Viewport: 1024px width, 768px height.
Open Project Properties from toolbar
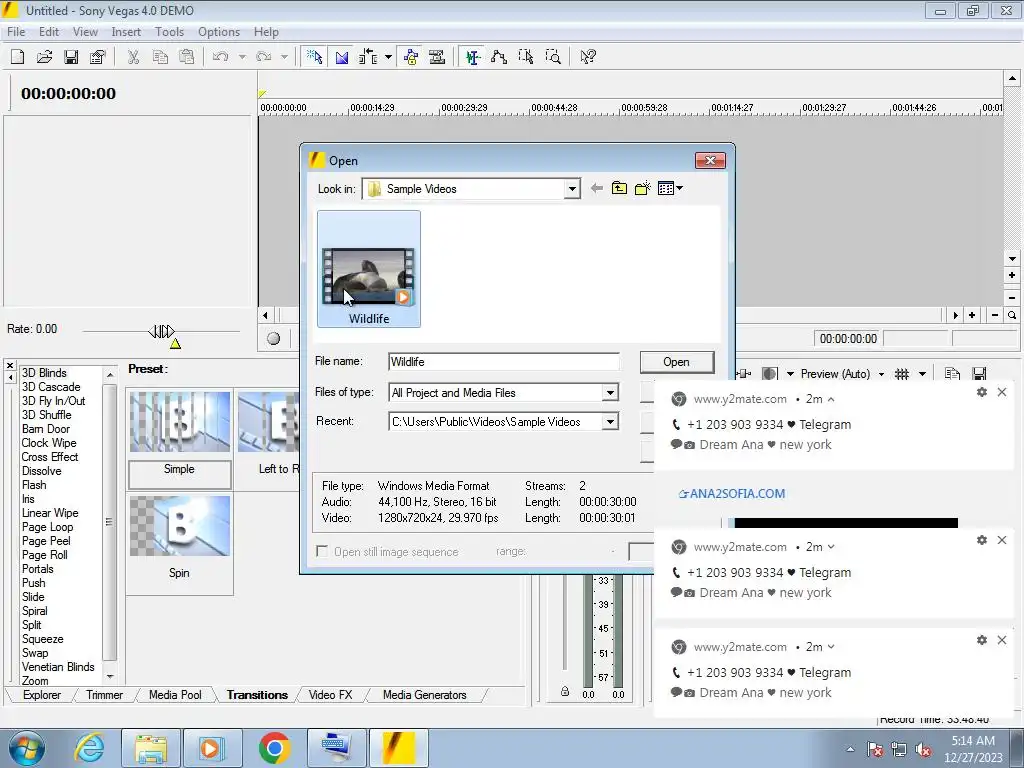(x=98, y=57)
